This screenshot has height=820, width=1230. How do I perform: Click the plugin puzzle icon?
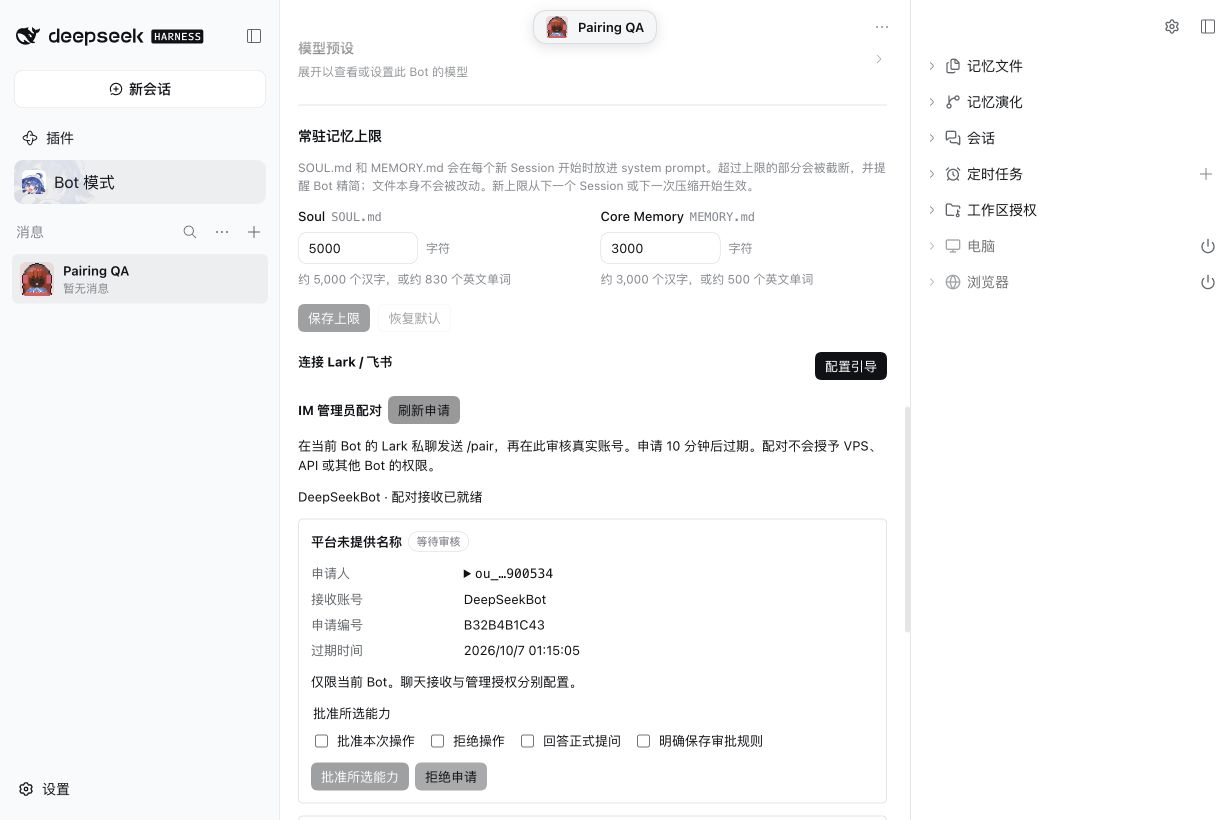click(x=30, y=138)
